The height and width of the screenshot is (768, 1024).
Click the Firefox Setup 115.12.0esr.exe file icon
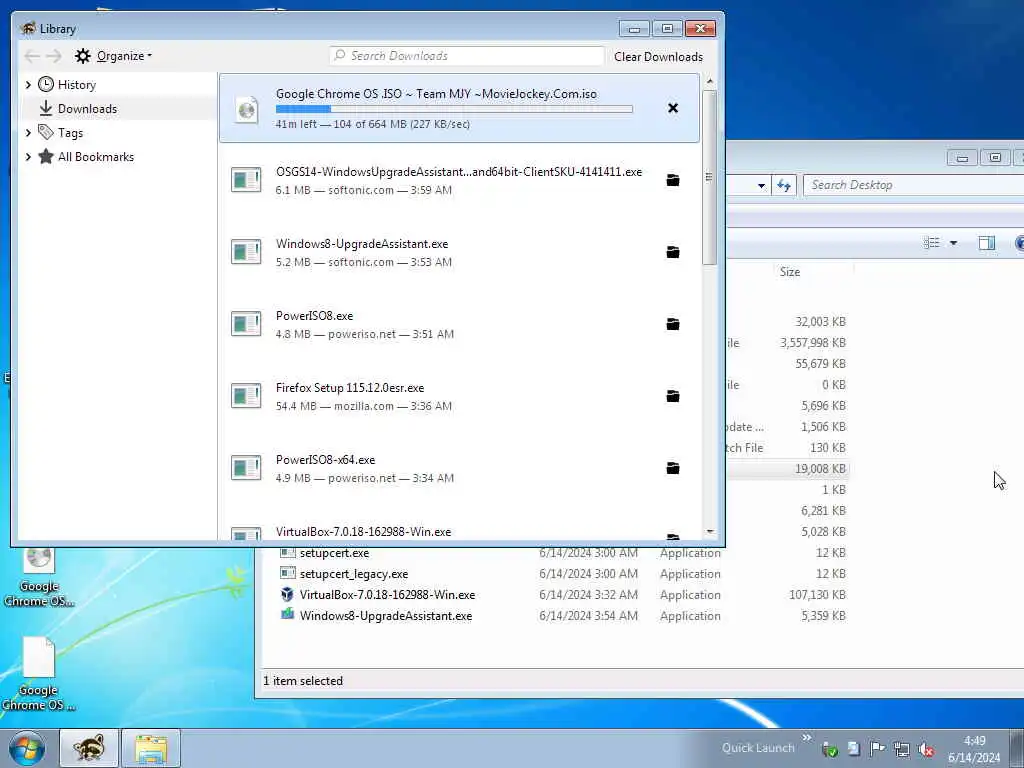pos(246,396)
